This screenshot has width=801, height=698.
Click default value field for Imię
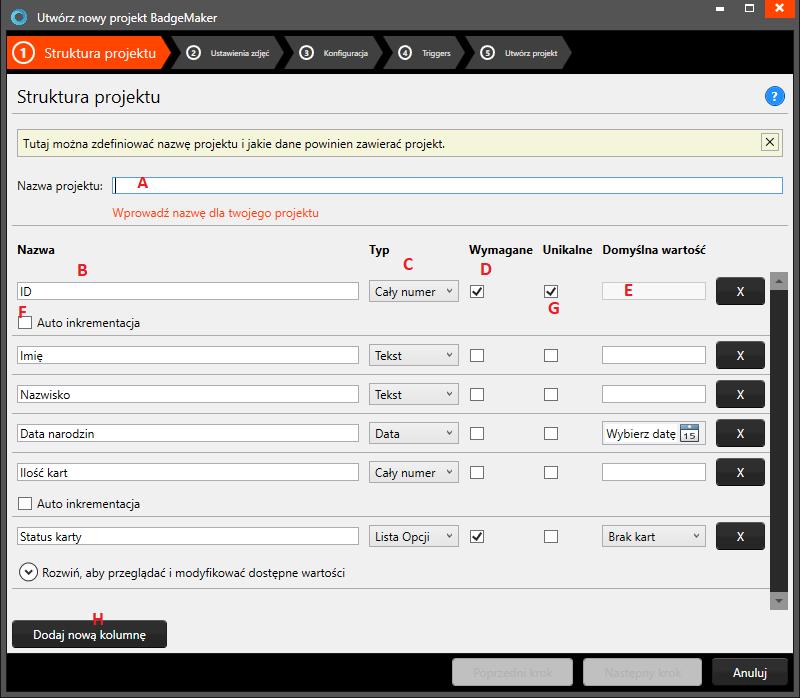click(x=654, y=355)
